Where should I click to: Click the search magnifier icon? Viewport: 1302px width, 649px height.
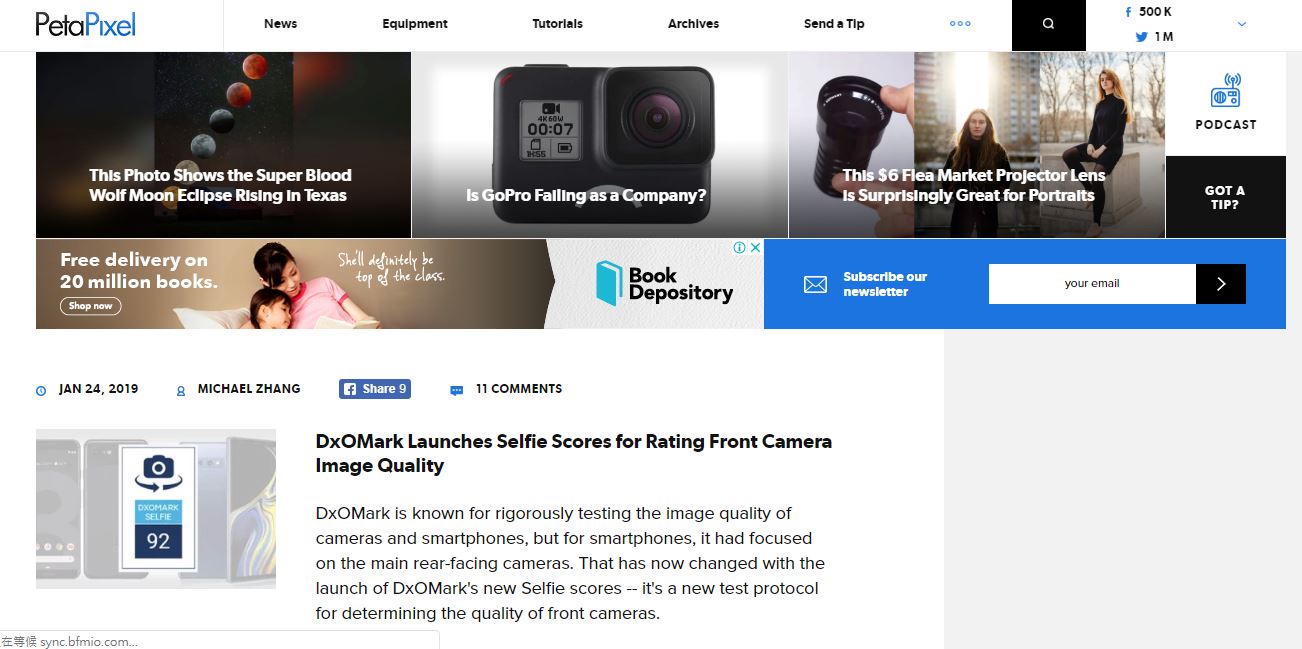click(1048, 24)
